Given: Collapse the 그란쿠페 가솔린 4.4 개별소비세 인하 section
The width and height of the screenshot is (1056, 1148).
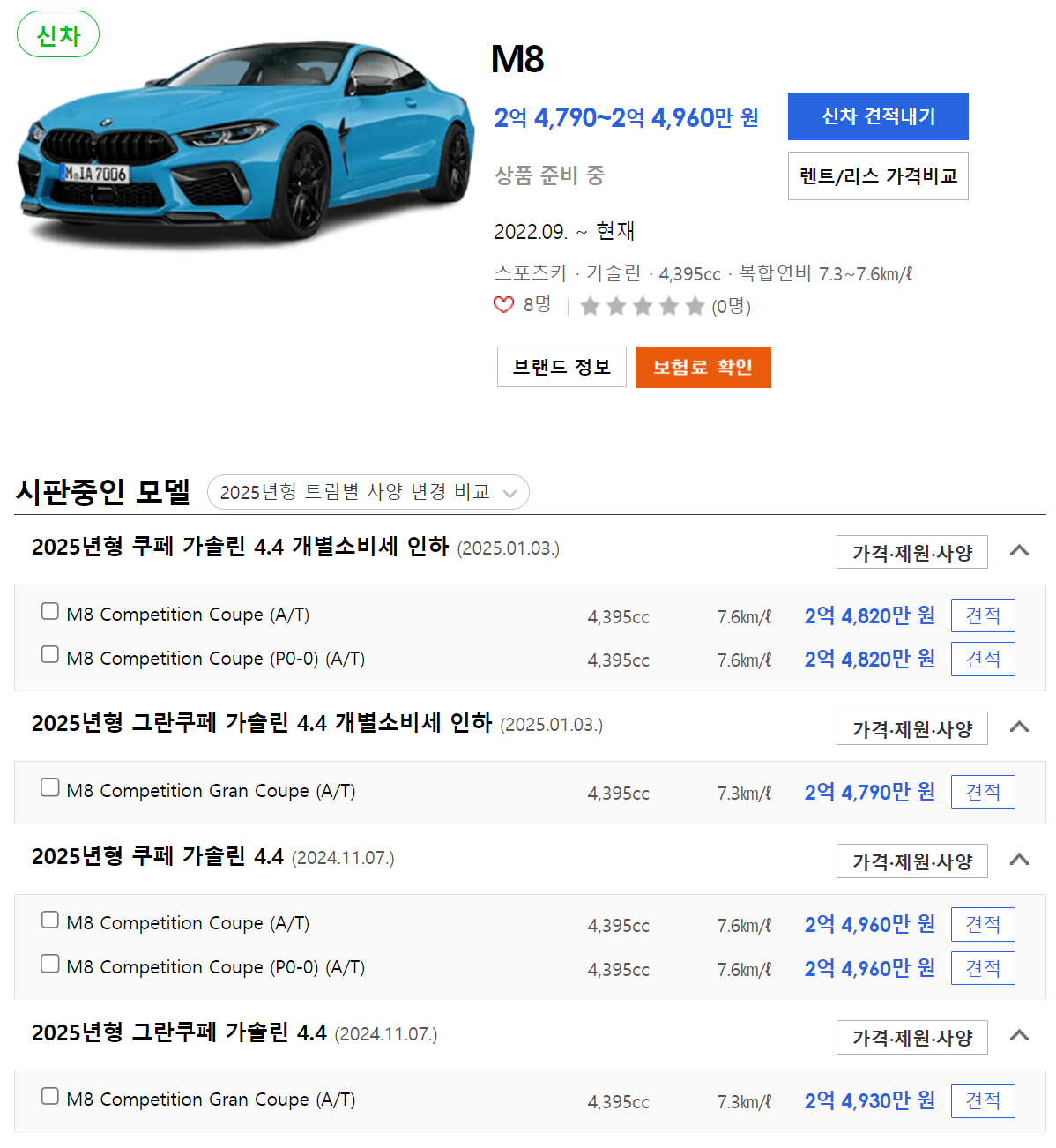Looking at the screenshot, I should (x=1019, y=727).
